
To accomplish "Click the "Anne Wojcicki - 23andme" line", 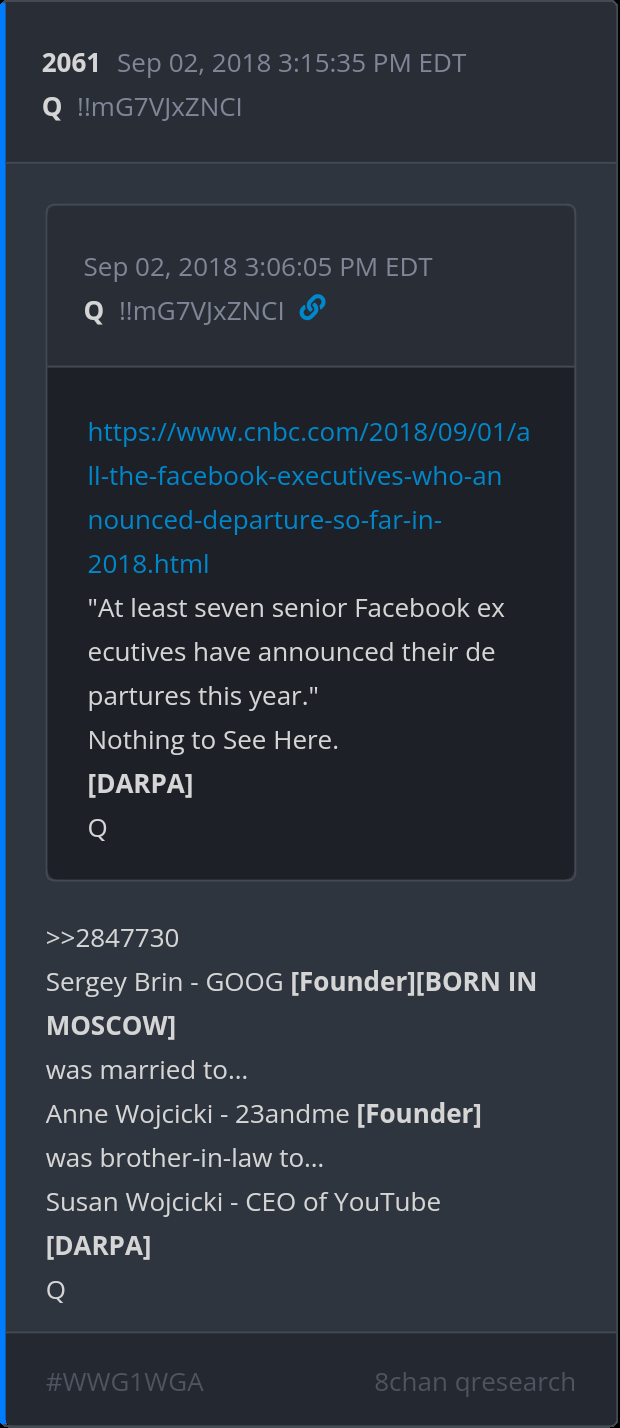I will [200, 1114].
